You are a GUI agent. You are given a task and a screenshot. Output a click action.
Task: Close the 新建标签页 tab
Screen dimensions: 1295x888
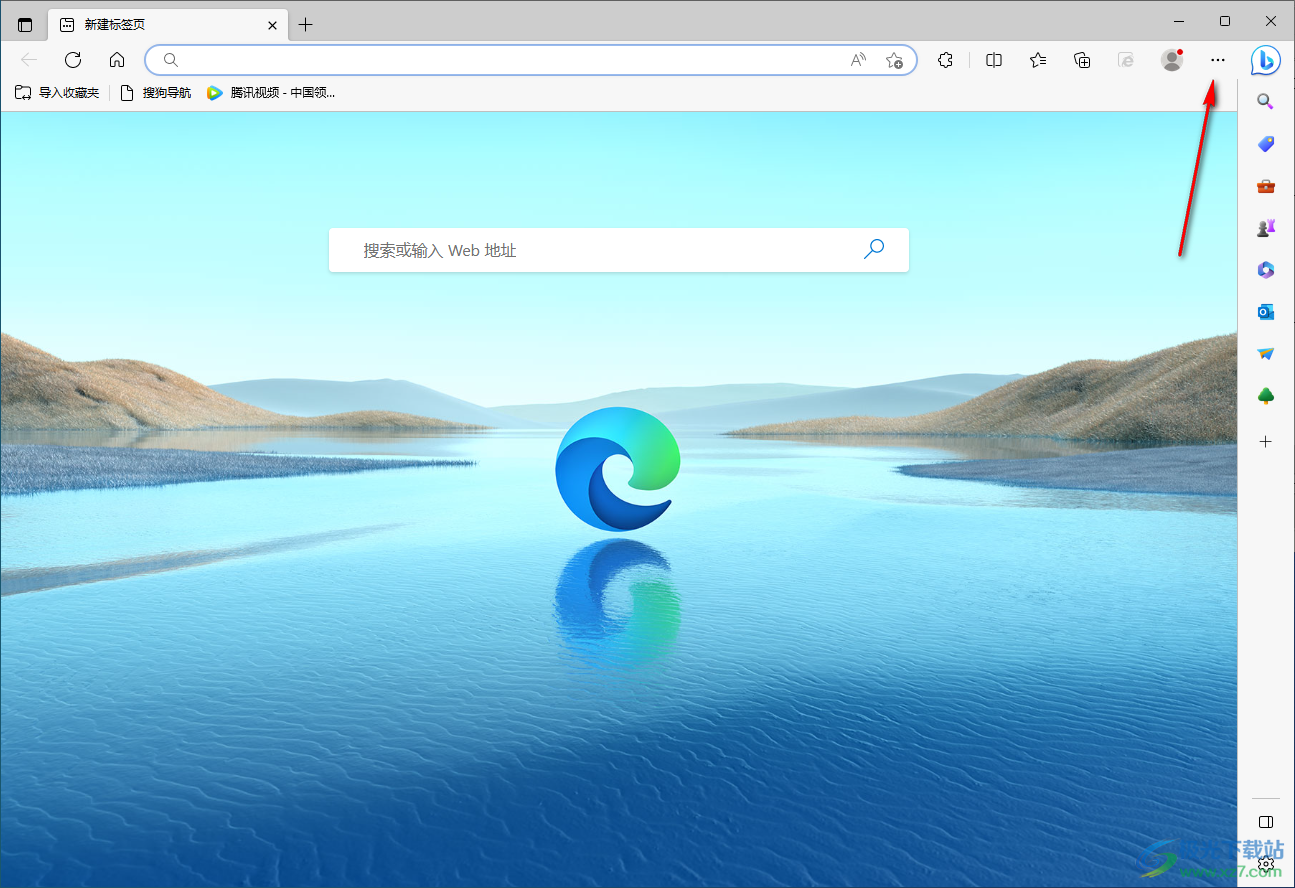(272, 25)
